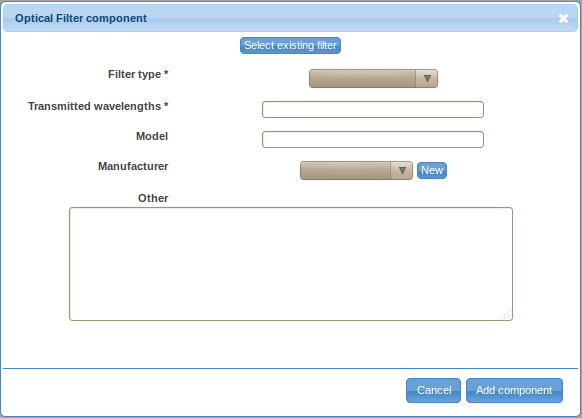
Task: Click the Transmitted wavelengths label
Action: [98, 106]
